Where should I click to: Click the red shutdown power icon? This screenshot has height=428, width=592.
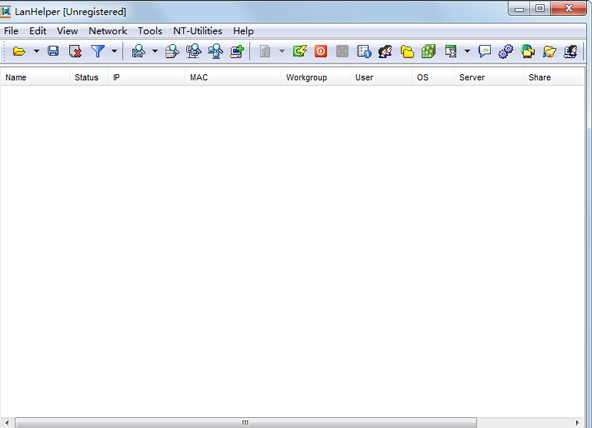321,51
